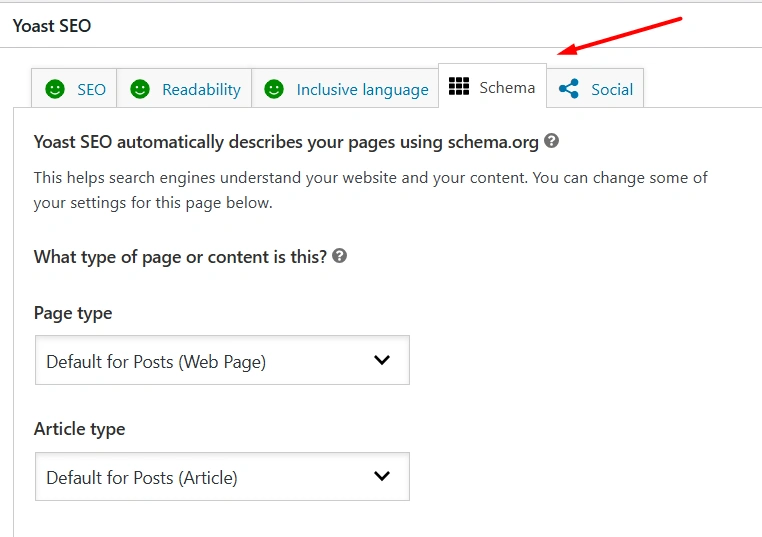This screenshot has width=762, height=537.
Task: Click the 'Yoast SEO automatically describes' heading text
Action: click(286, 142)
